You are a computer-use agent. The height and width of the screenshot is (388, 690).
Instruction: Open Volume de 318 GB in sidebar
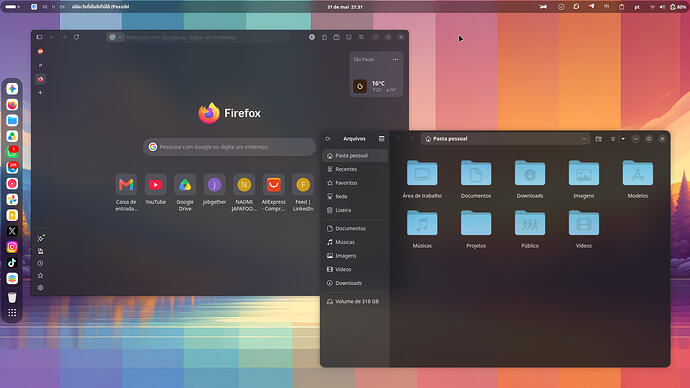coord(355,302)
